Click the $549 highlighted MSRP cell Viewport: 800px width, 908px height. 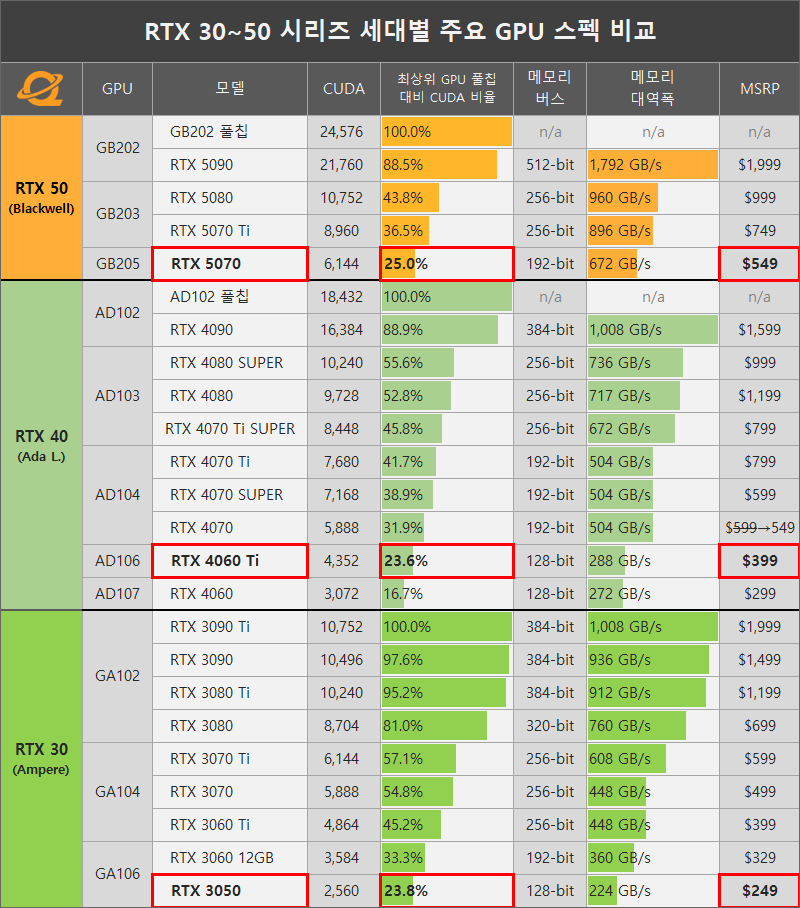click(x=759, y=264)
